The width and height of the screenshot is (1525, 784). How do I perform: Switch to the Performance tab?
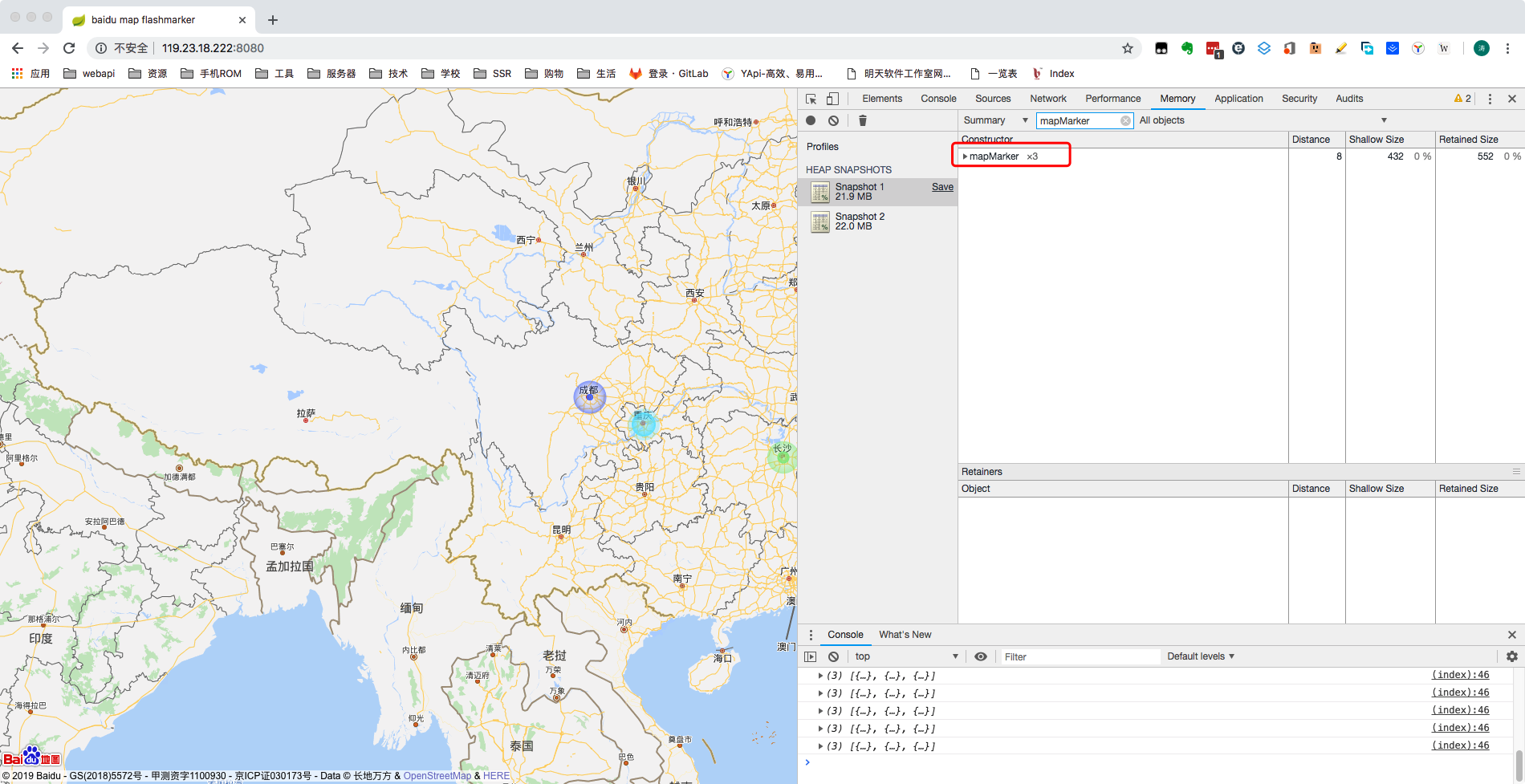(1113, 99)
